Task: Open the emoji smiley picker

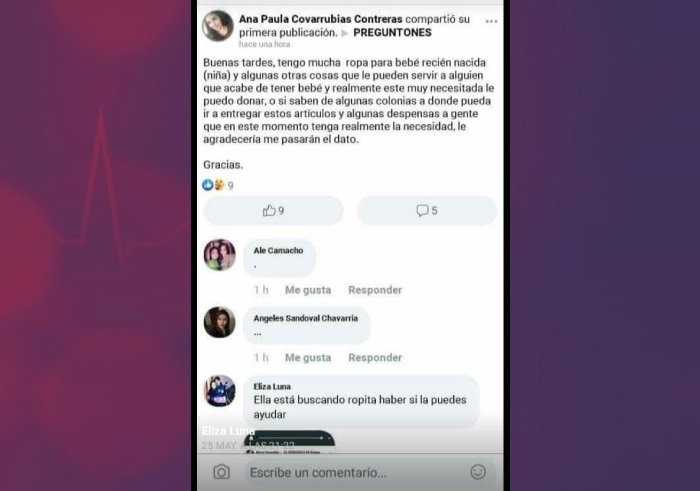Action: click(478, 472)
